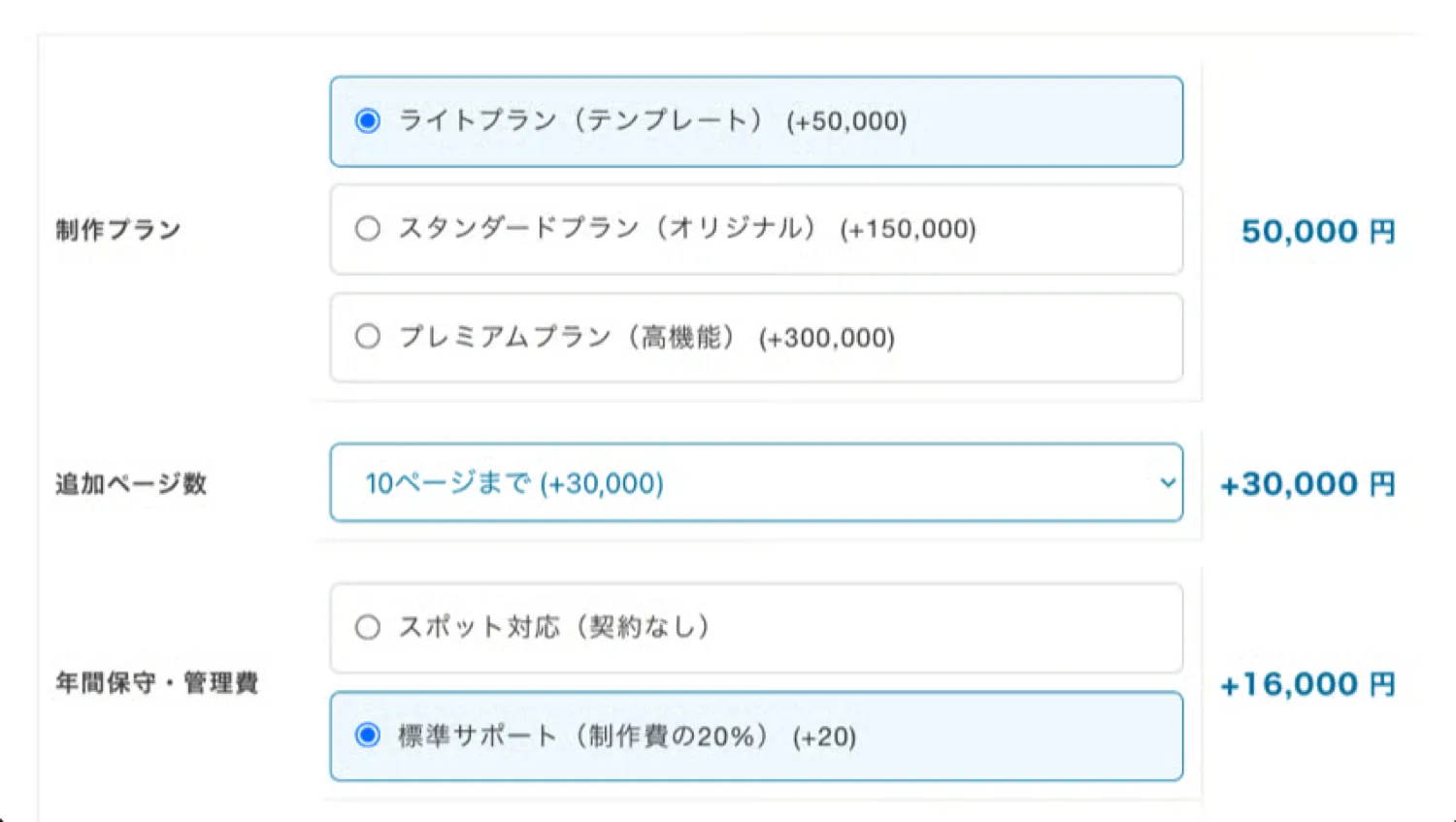
Task: Select the ライトプラン radio button
Action: [367, 121]
